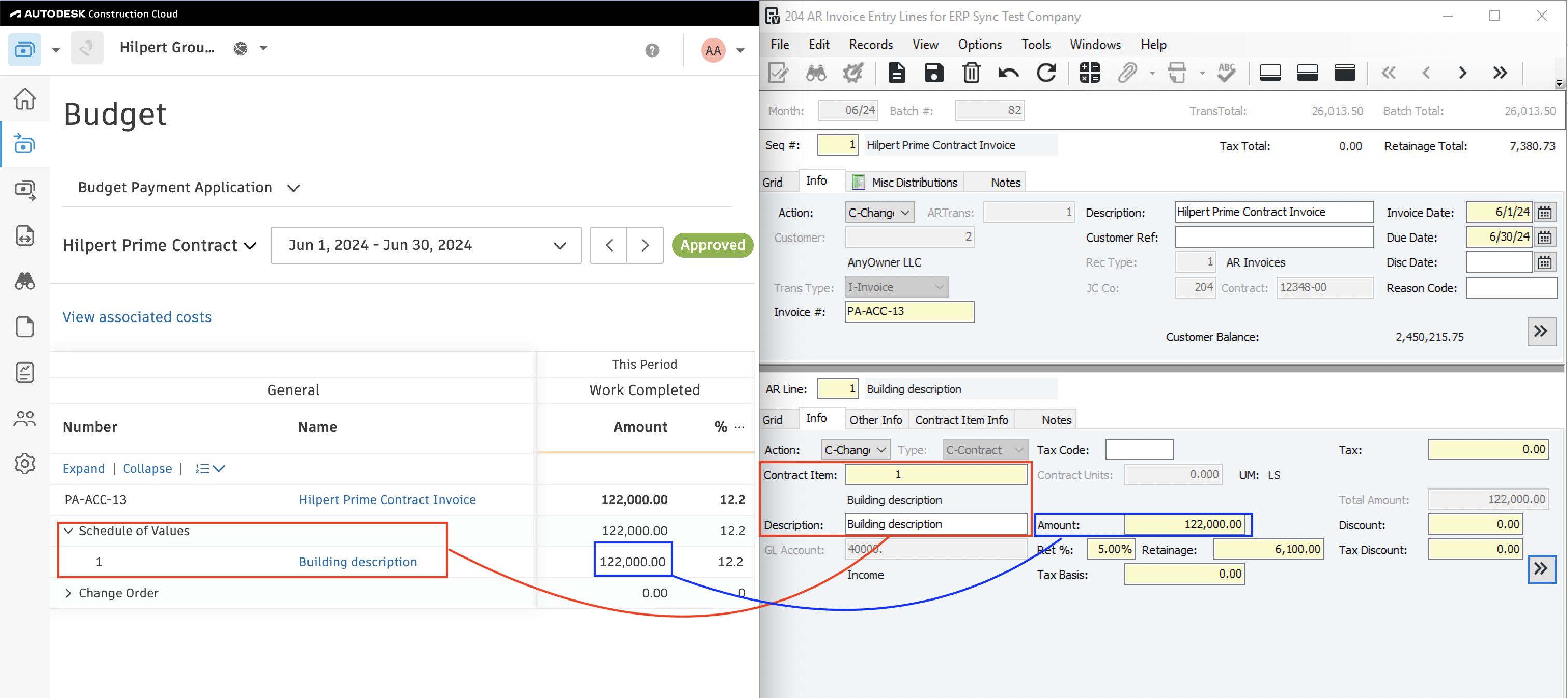Click the Refresh icon in ERP toolbar

tap(1046, 73)
